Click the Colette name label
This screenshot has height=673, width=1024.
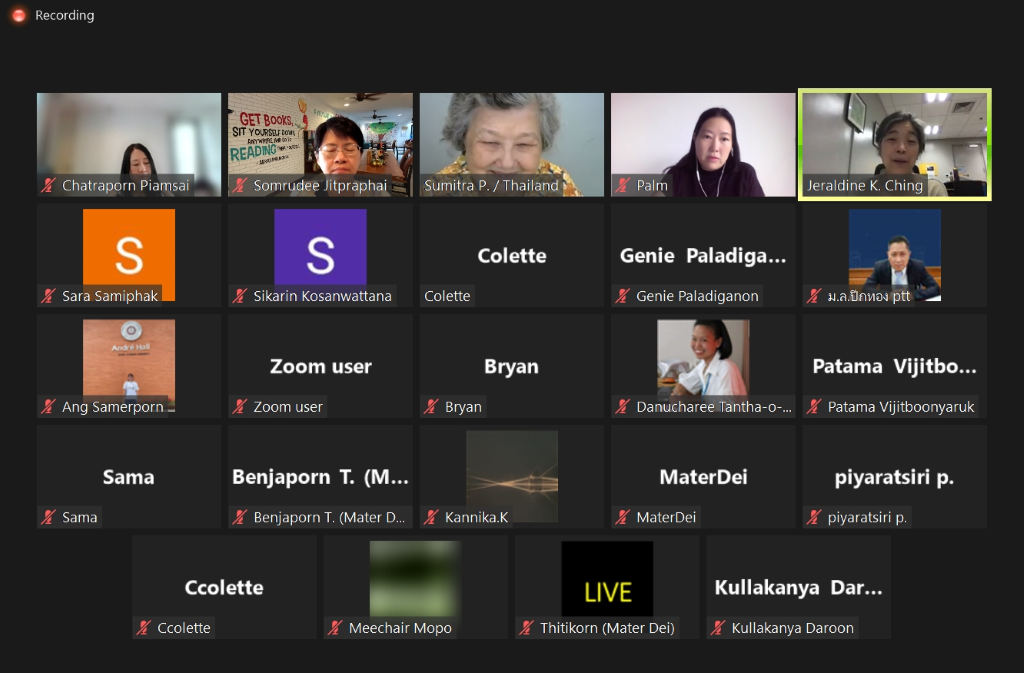(447, 296)
